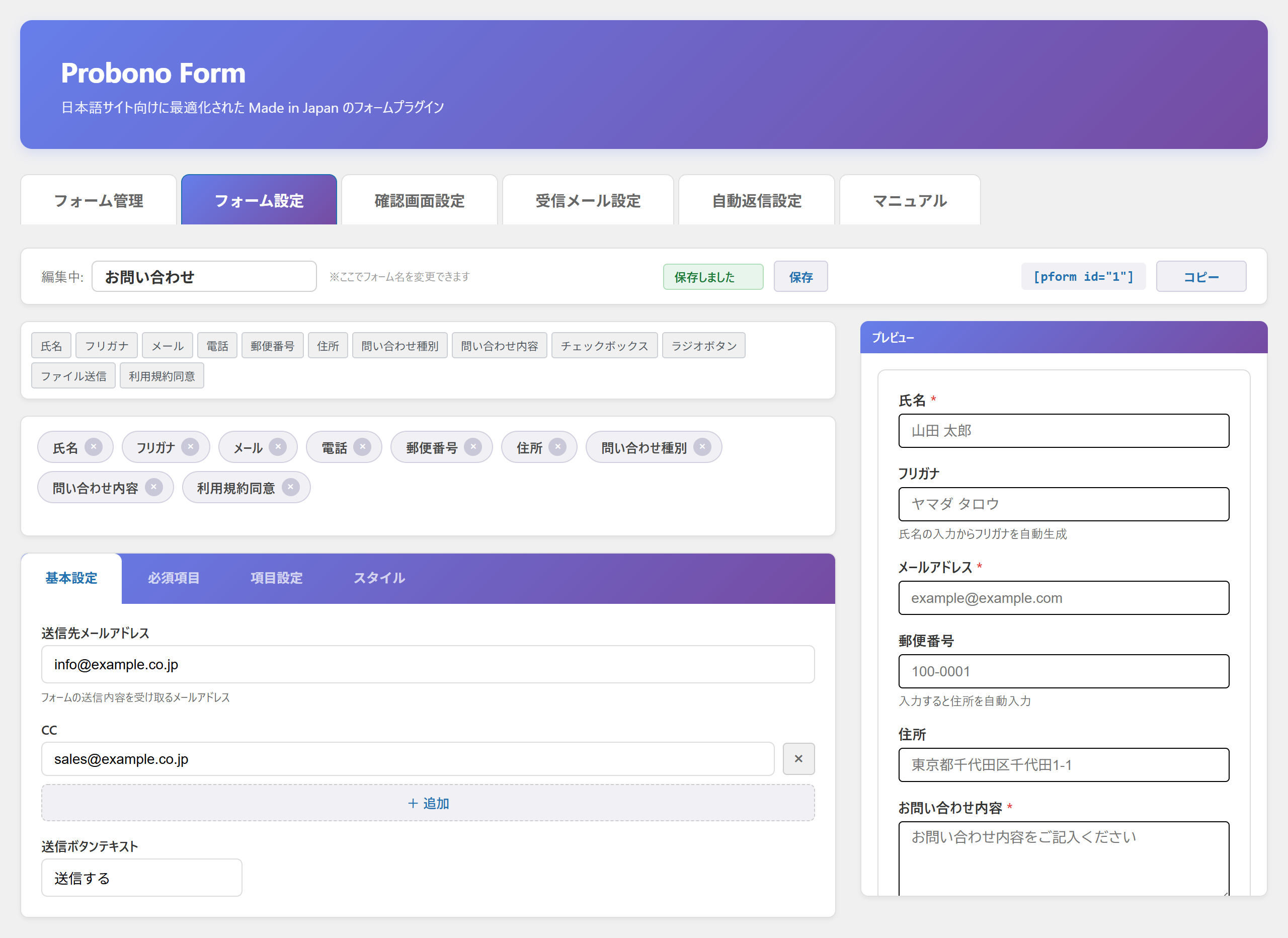
Task: Remove the 郵便番号 field chip via x
Action: (x=473, y=447)
